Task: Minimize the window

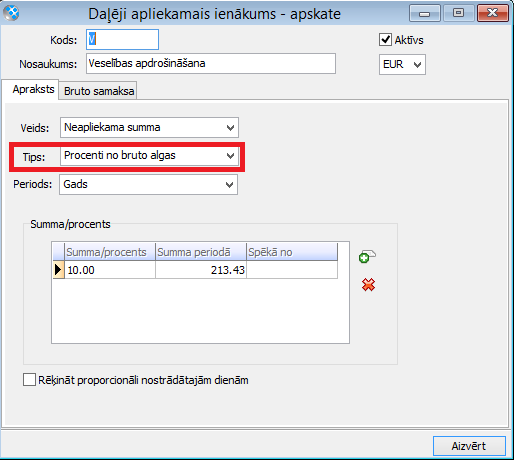Action: 425,13
